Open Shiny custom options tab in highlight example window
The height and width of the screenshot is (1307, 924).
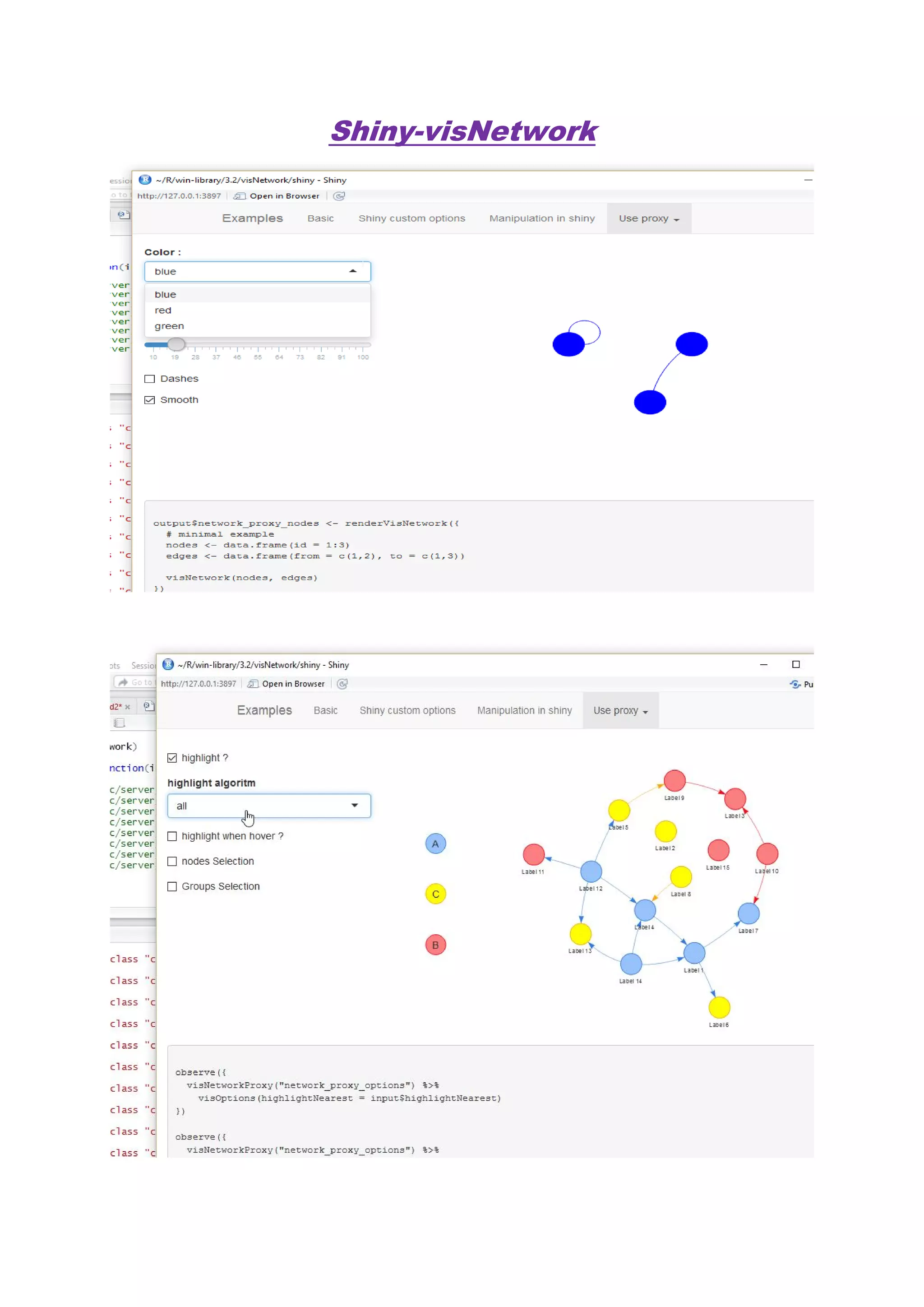pos(407,710)
